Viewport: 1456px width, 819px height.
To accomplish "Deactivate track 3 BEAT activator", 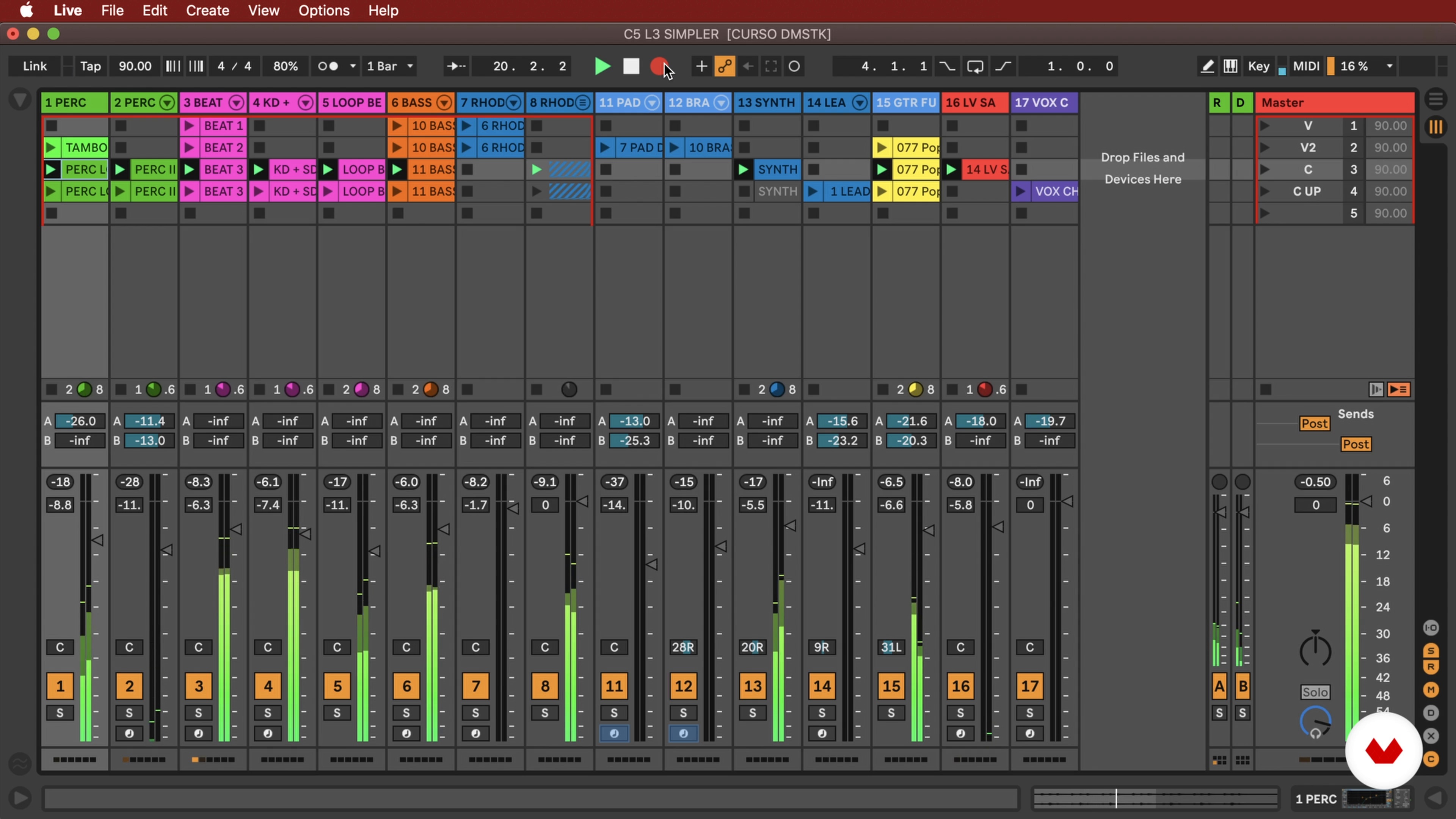I will coord(198,686).
